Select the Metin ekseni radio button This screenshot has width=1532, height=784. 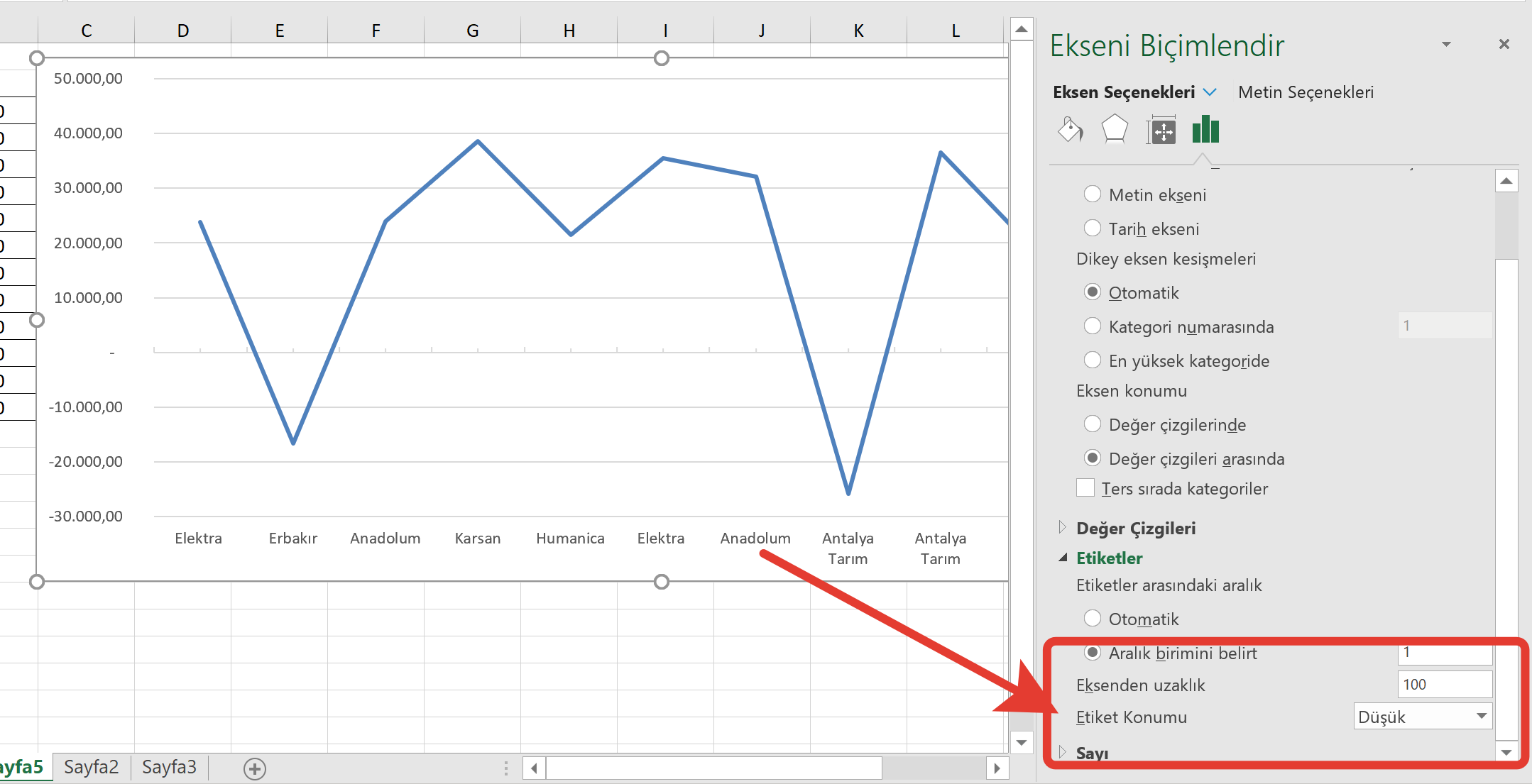coord(1092,194)
